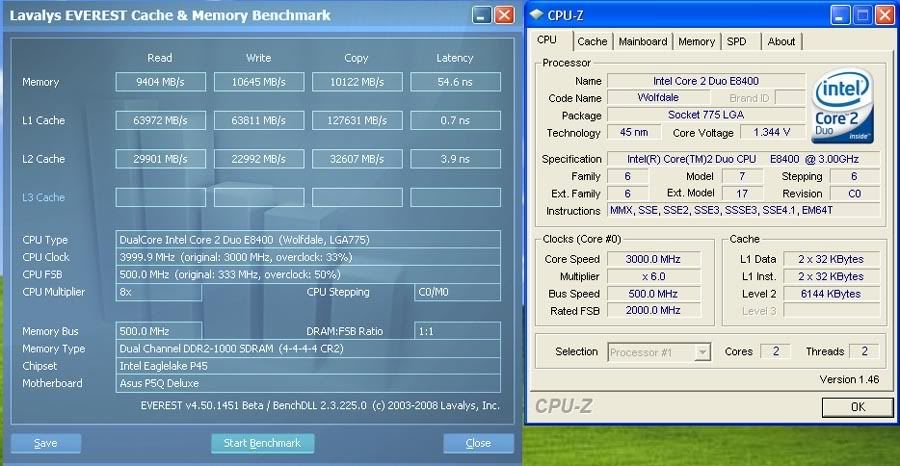The height and width of the screenshot is (466, 900).
Task: Select the Memory Copy value 10122 MB/s
Action: [x=357, y=82]
